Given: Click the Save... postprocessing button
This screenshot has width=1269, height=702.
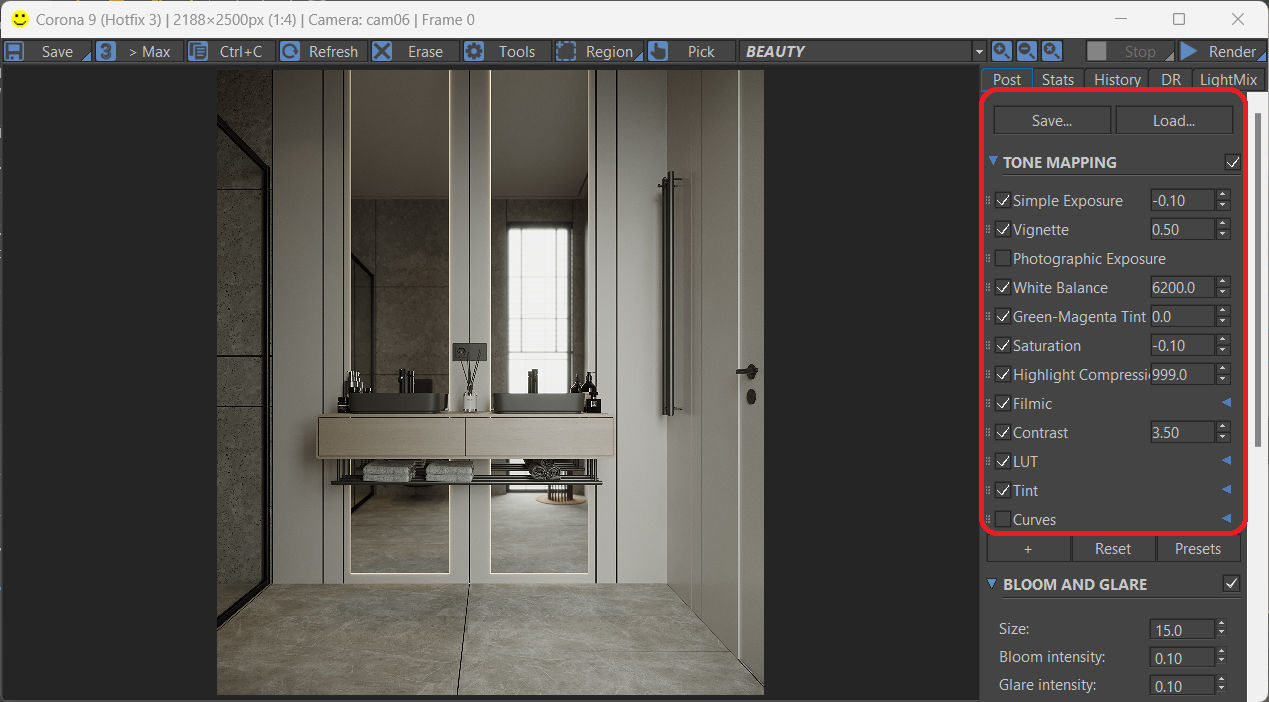Looking at the screenshot, I should pyautogui.click(x=1052, y=120).
